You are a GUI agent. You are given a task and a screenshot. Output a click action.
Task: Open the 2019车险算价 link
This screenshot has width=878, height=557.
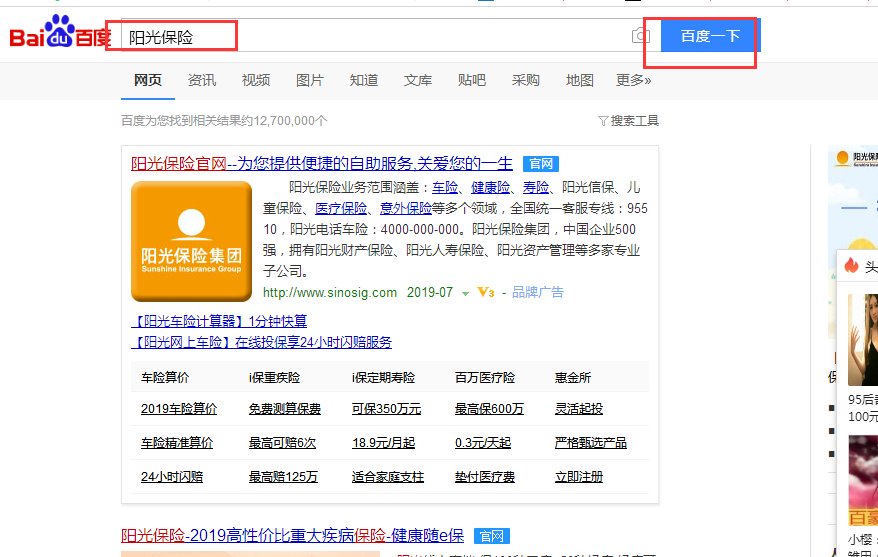[x=179, y=409]
